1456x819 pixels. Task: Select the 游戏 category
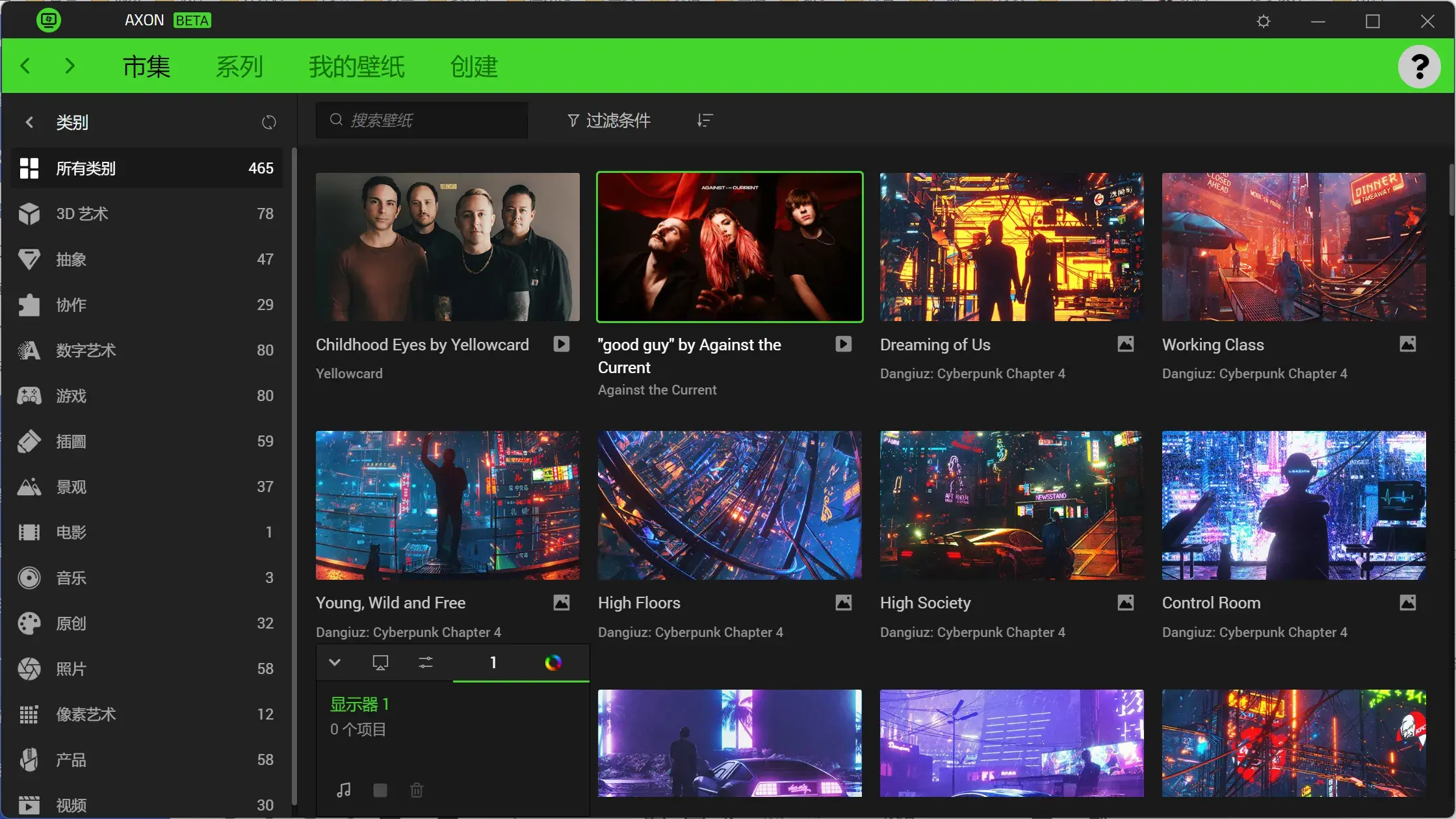pos(147,396)
